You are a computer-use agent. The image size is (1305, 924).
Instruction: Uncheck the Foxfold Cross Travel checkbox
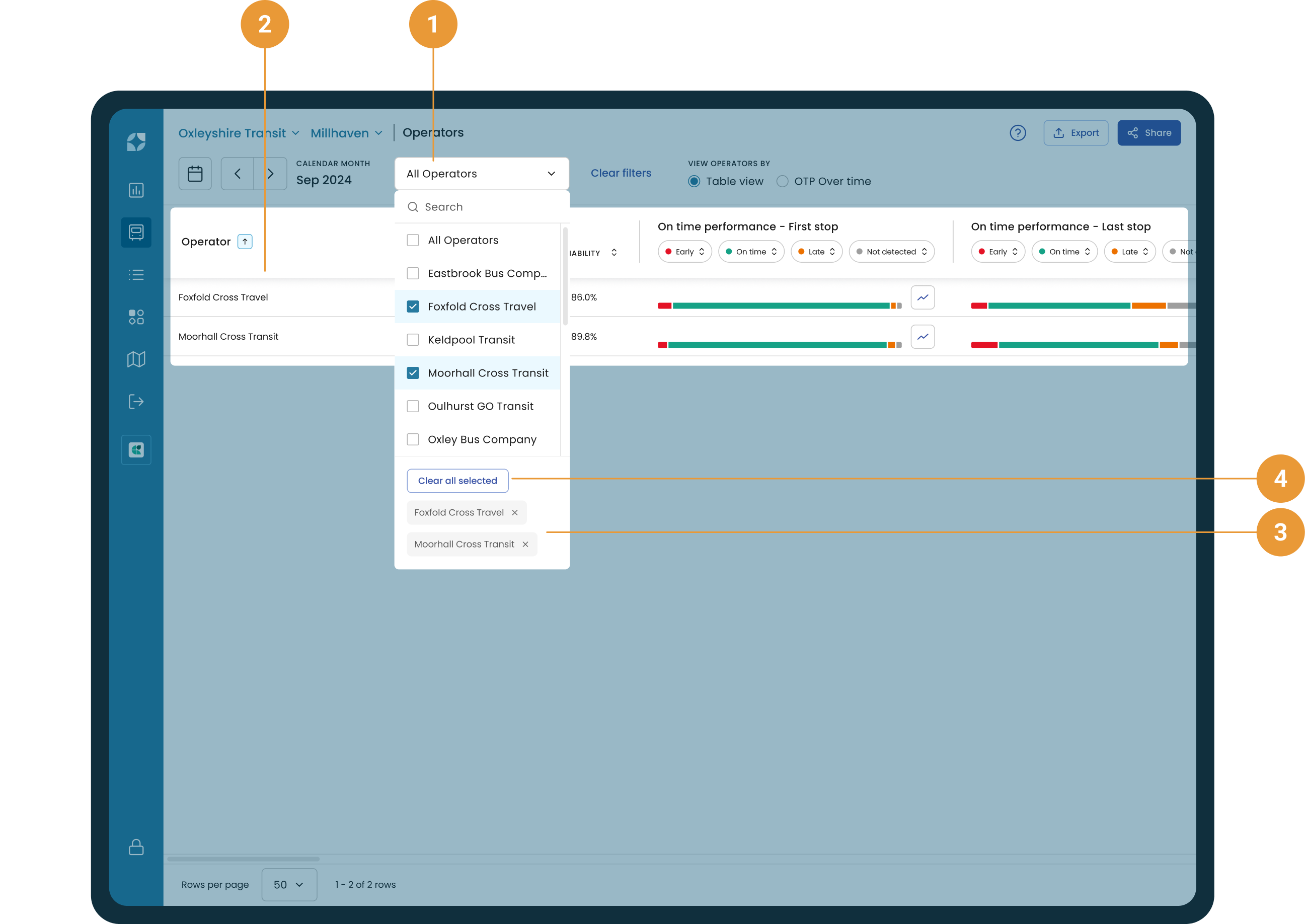(x=413, y=306)
